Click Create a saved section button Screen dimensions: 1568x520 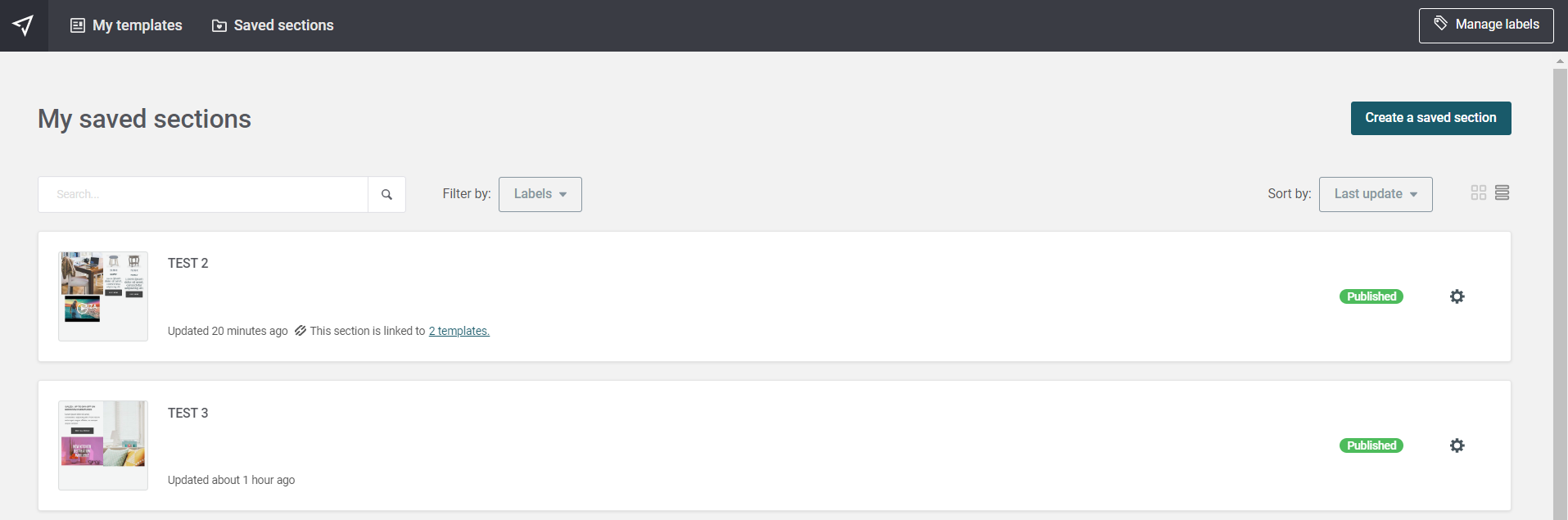click(x=1430, y=118)
